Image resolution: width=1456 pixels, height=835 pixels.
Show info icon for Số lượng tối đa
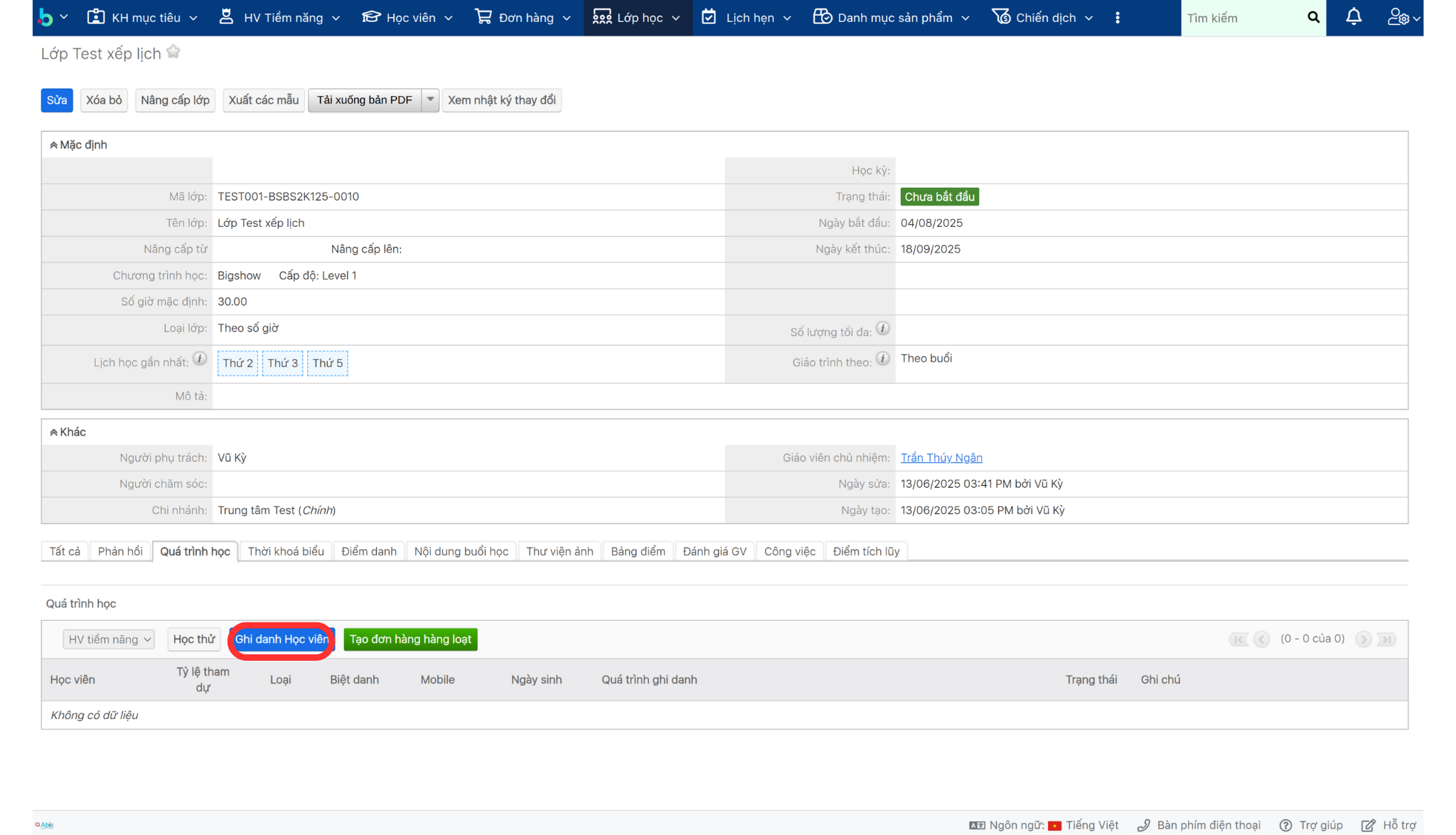point(882,329)
